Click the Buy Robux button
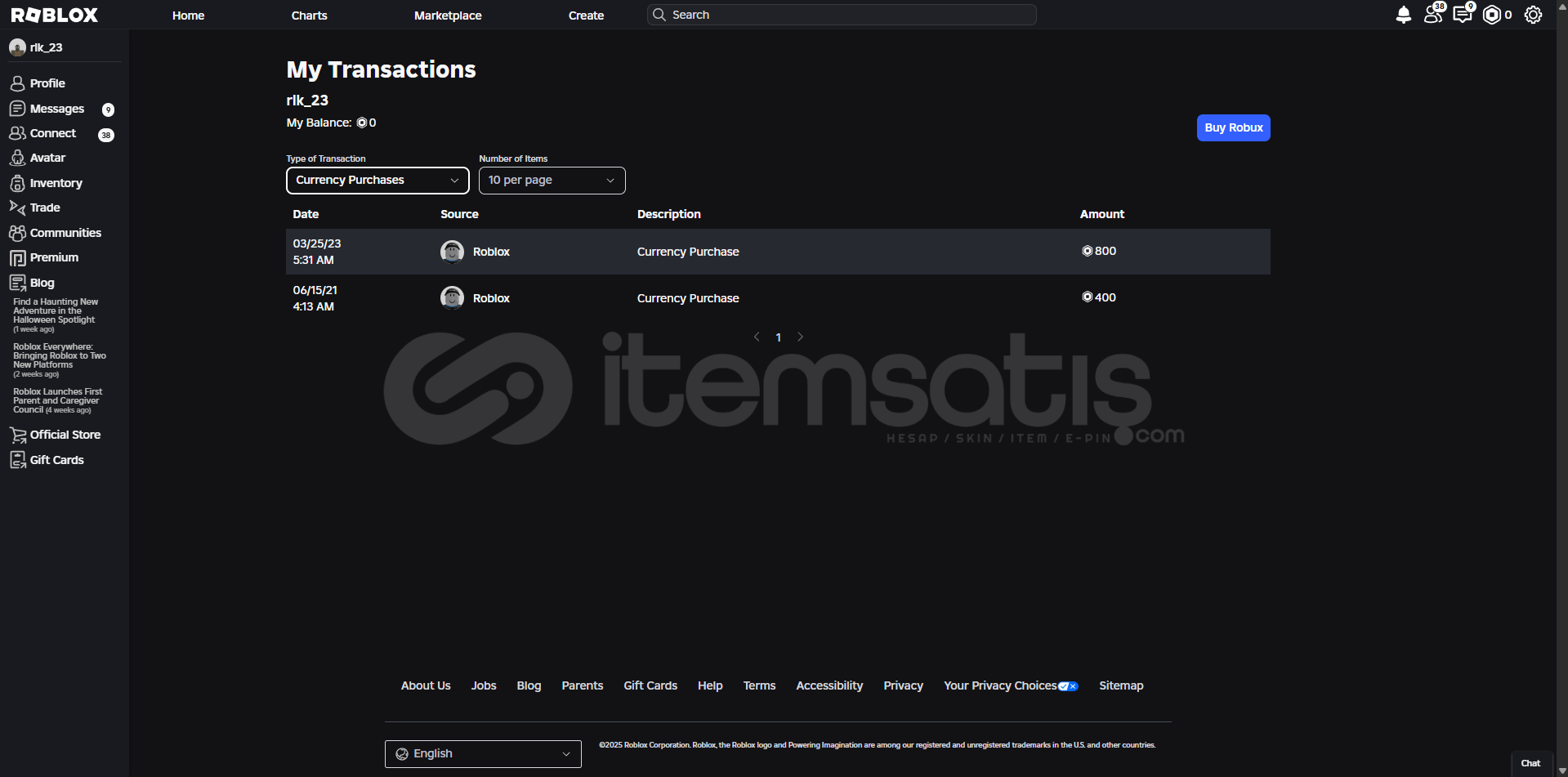The height and width of the screenshot is (777, 1568). point(1233,127)
